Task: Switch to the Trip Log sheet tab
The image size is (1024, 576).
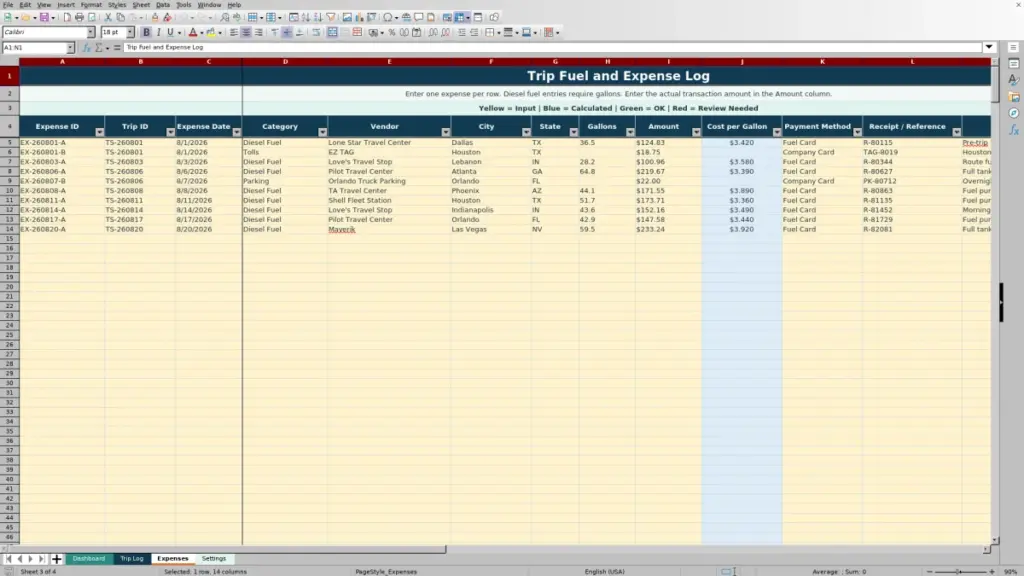Action: click(x=131, y=559)
